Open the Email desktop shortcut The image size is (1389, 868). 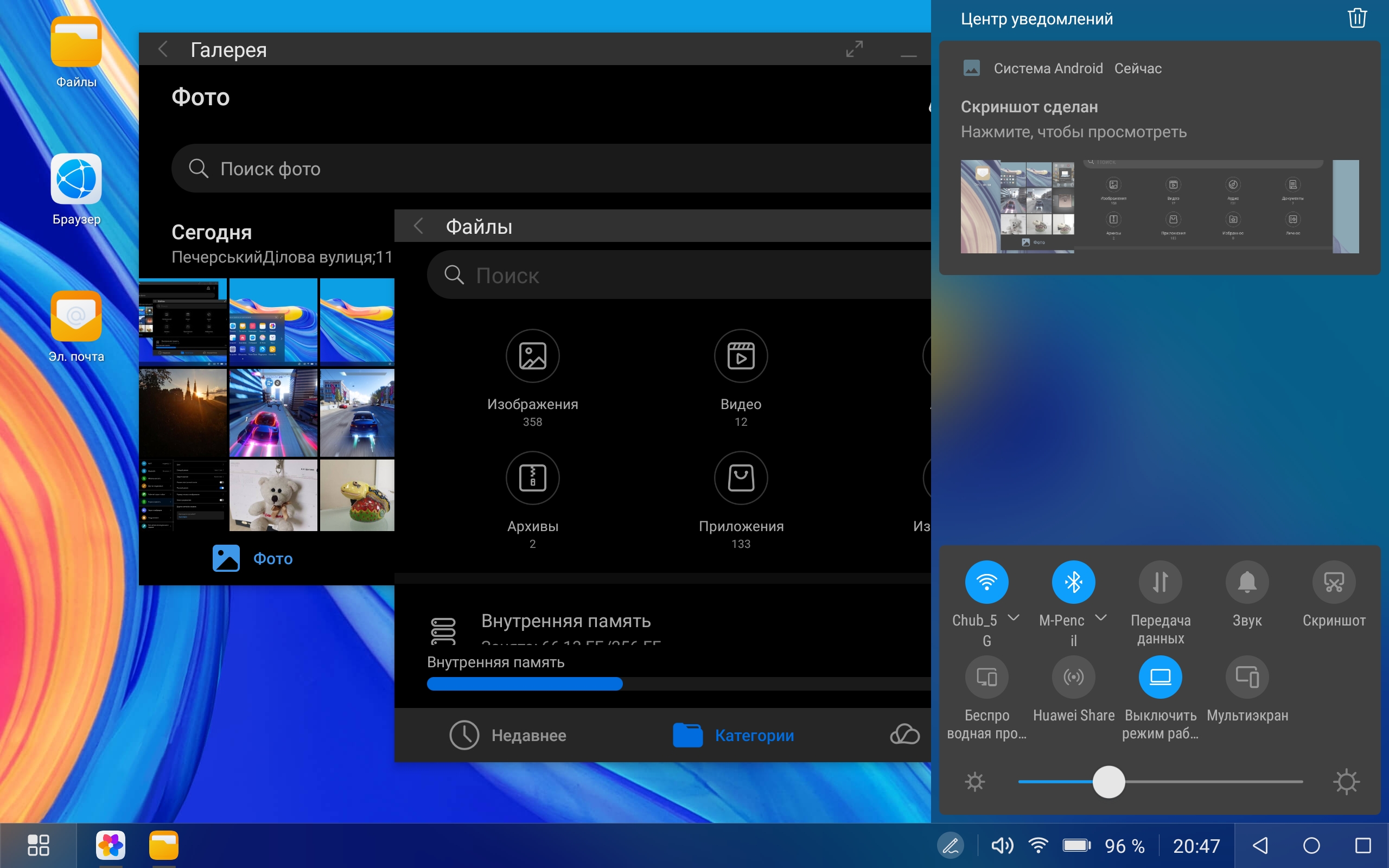(x=77, y=326)
